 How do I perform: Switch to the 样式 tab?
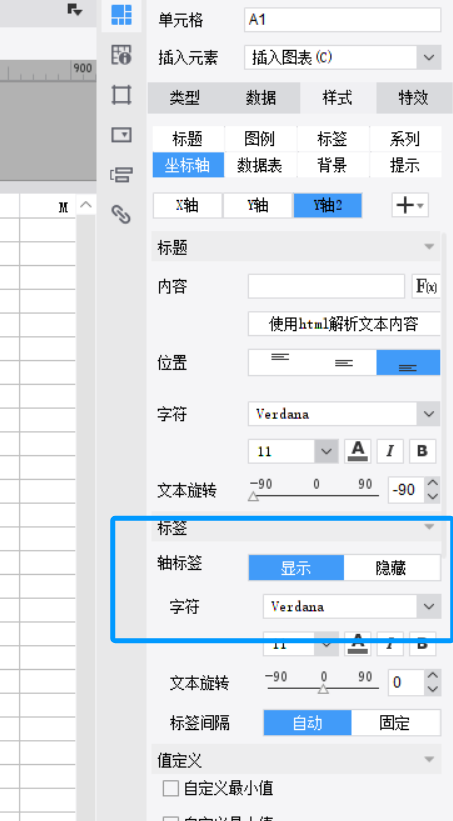(337, 97)
